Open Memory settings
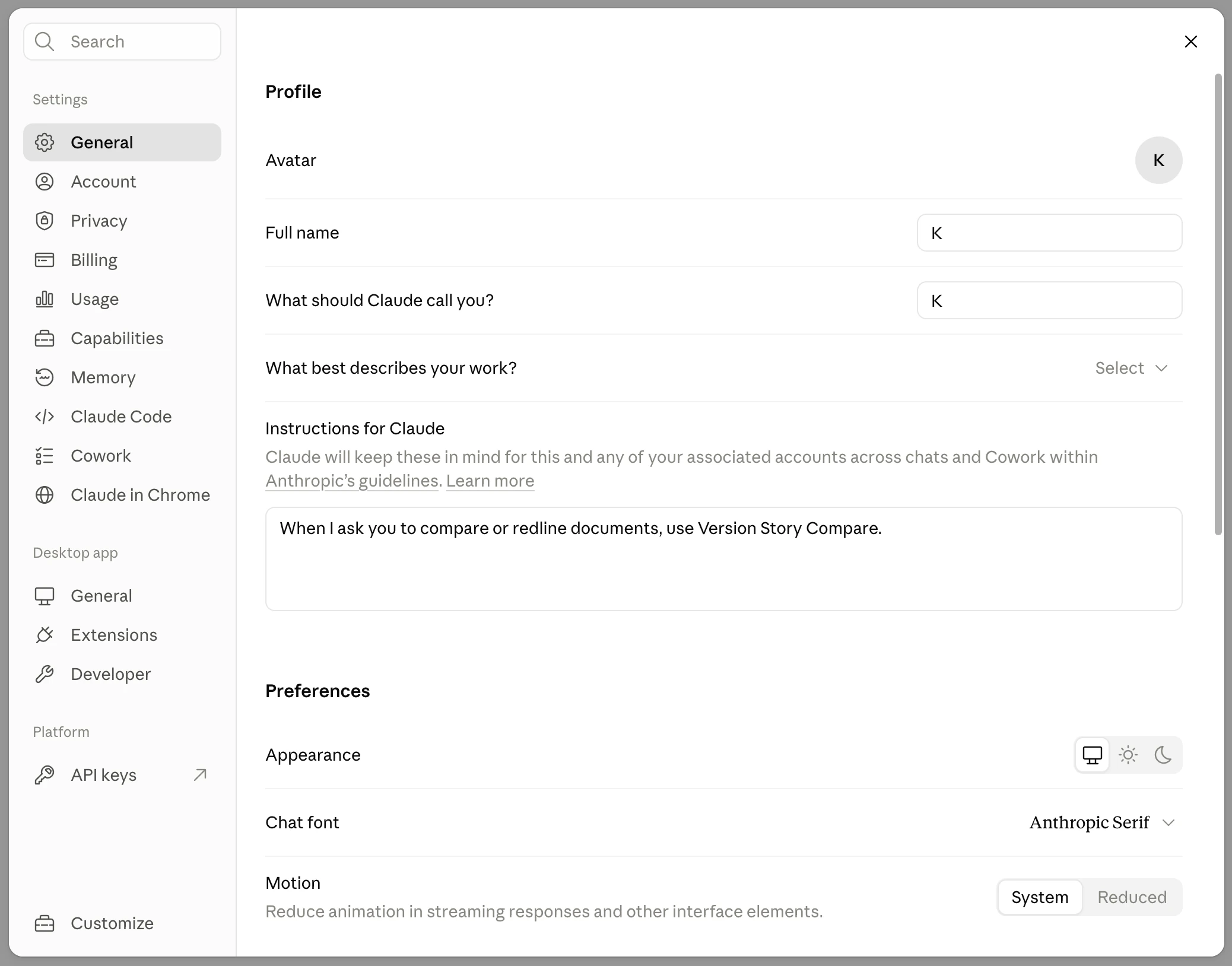 pos(122,377)
